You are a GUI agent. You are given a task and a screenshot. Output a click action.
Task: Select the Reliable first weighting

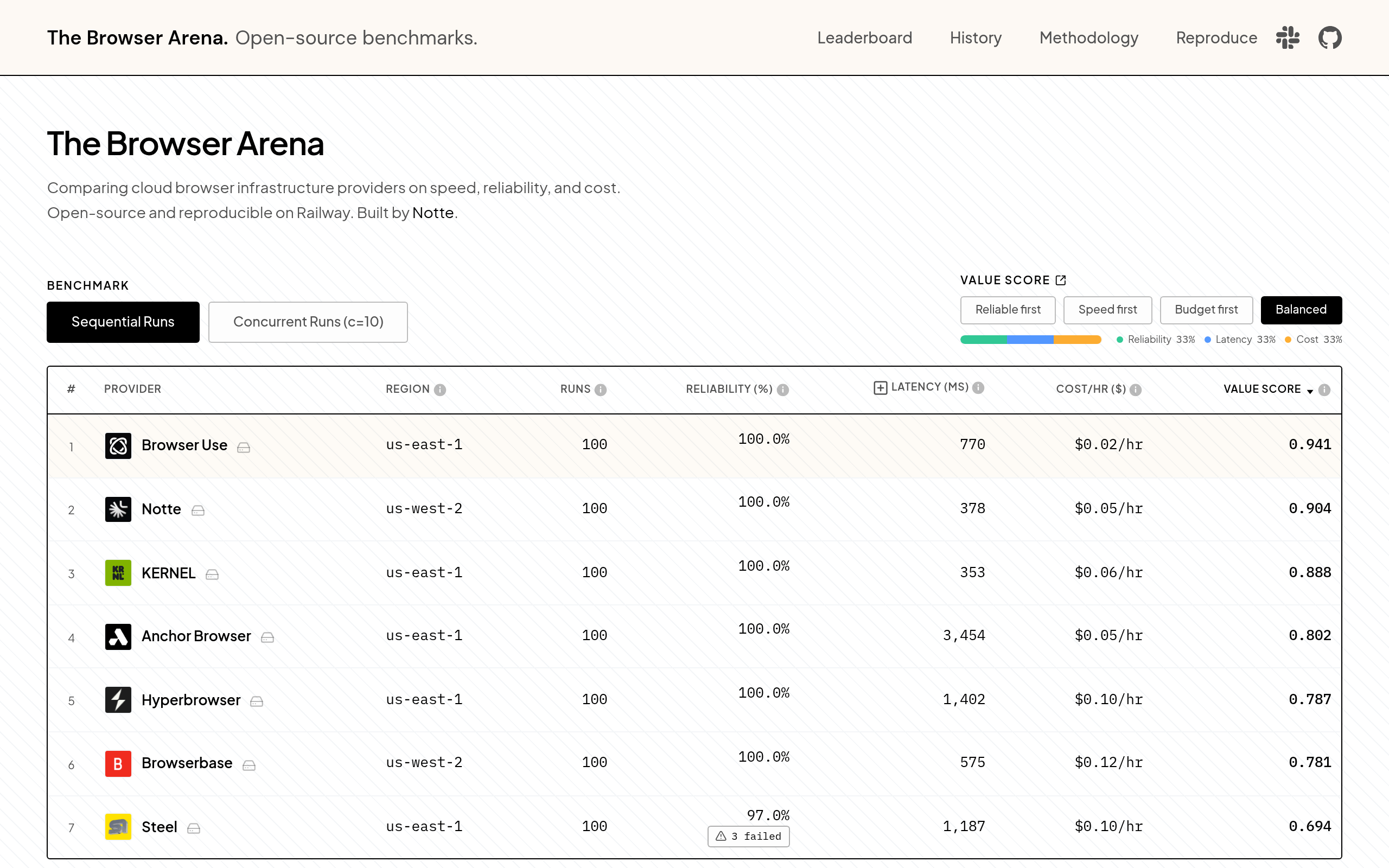click(1008, 310)
